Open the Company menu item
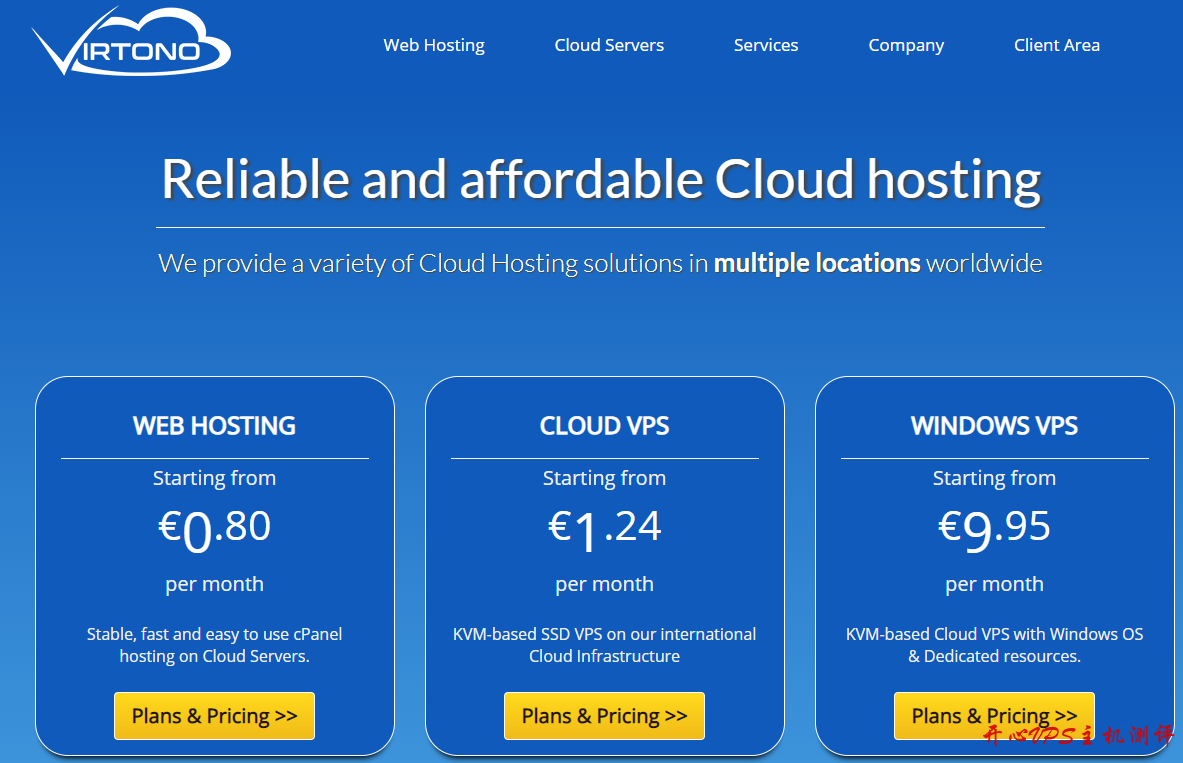The image size is (1183, 763). (x=906, y=45)
